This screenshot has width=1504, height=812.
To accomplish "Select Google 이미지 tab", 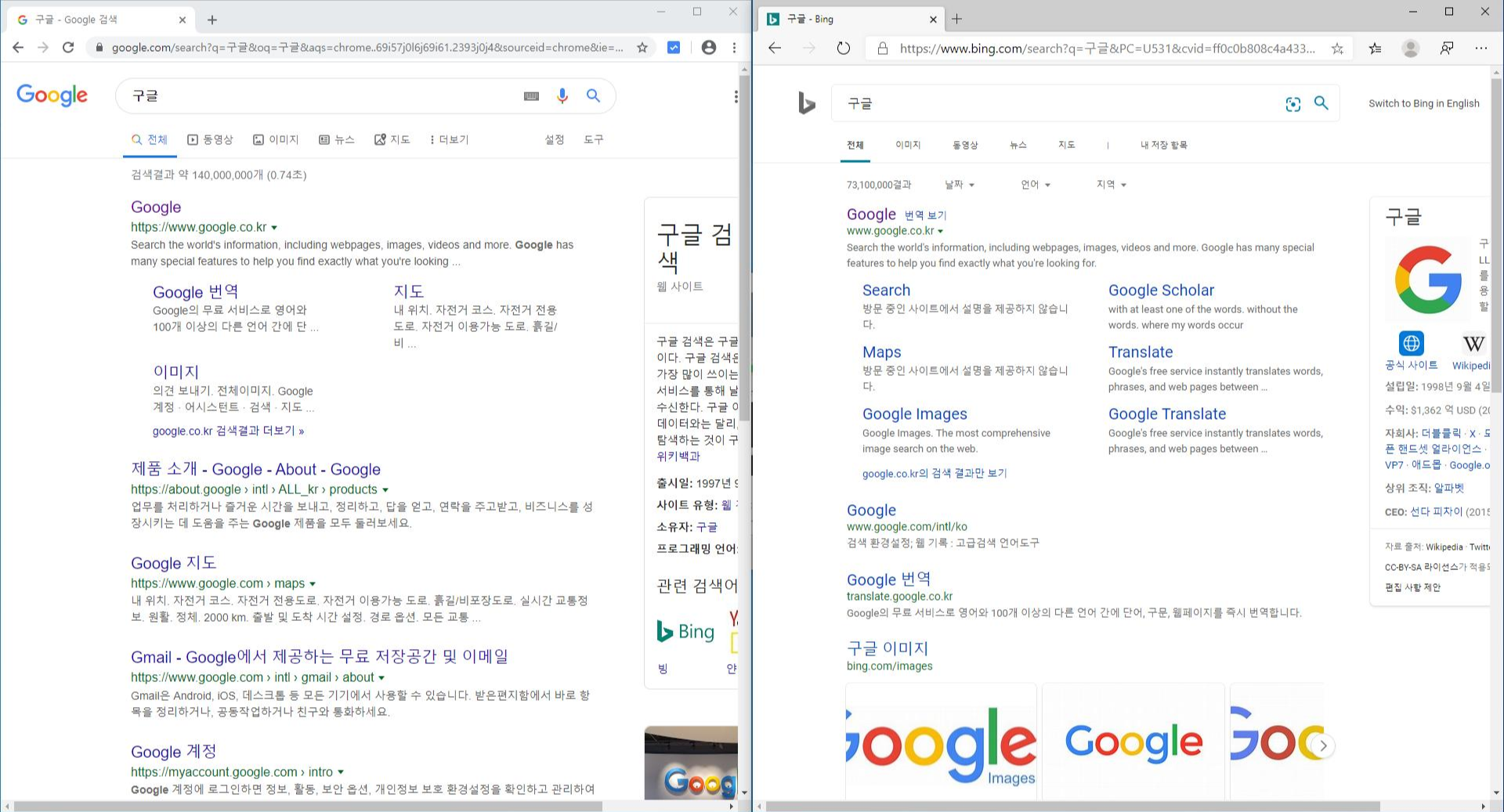I will click(x=276, y=139).
